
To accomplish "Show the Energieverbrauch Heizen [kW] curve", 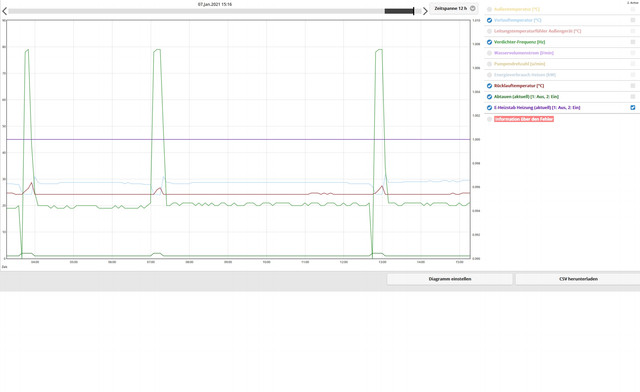I will tap(489, 75).
